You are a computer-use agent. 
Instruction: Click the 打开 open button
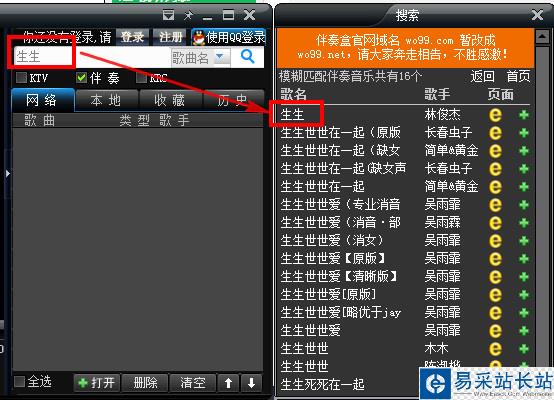click(x=97, y=383)
